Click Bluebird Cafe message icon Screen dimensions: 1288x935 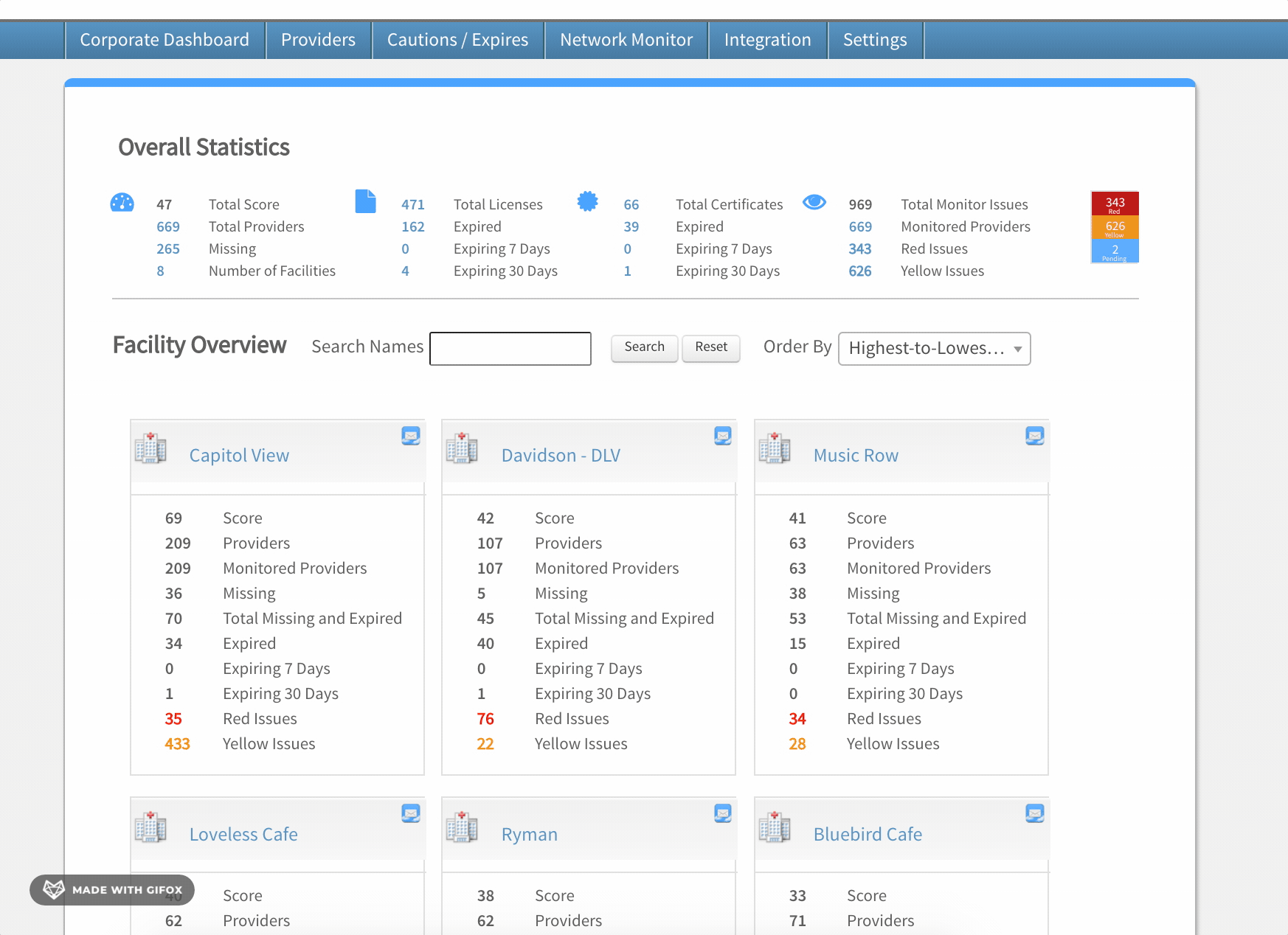tap(1035, 813)
